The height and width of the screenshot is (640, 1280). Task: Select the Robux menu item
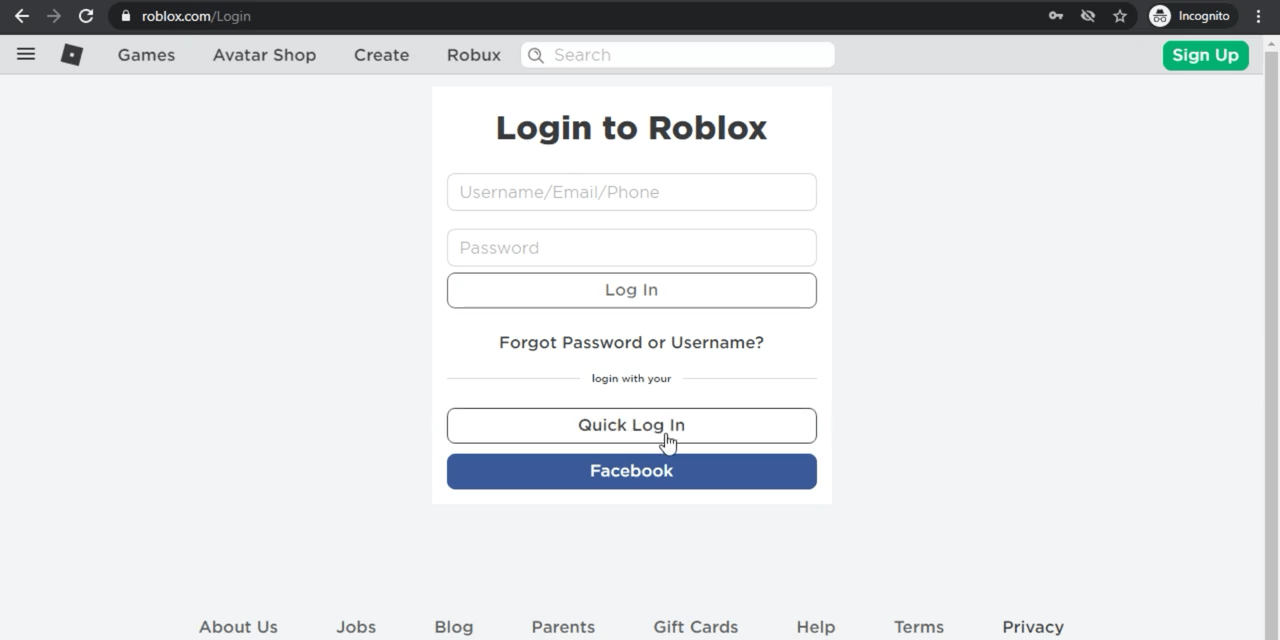(x=473, y=55)
